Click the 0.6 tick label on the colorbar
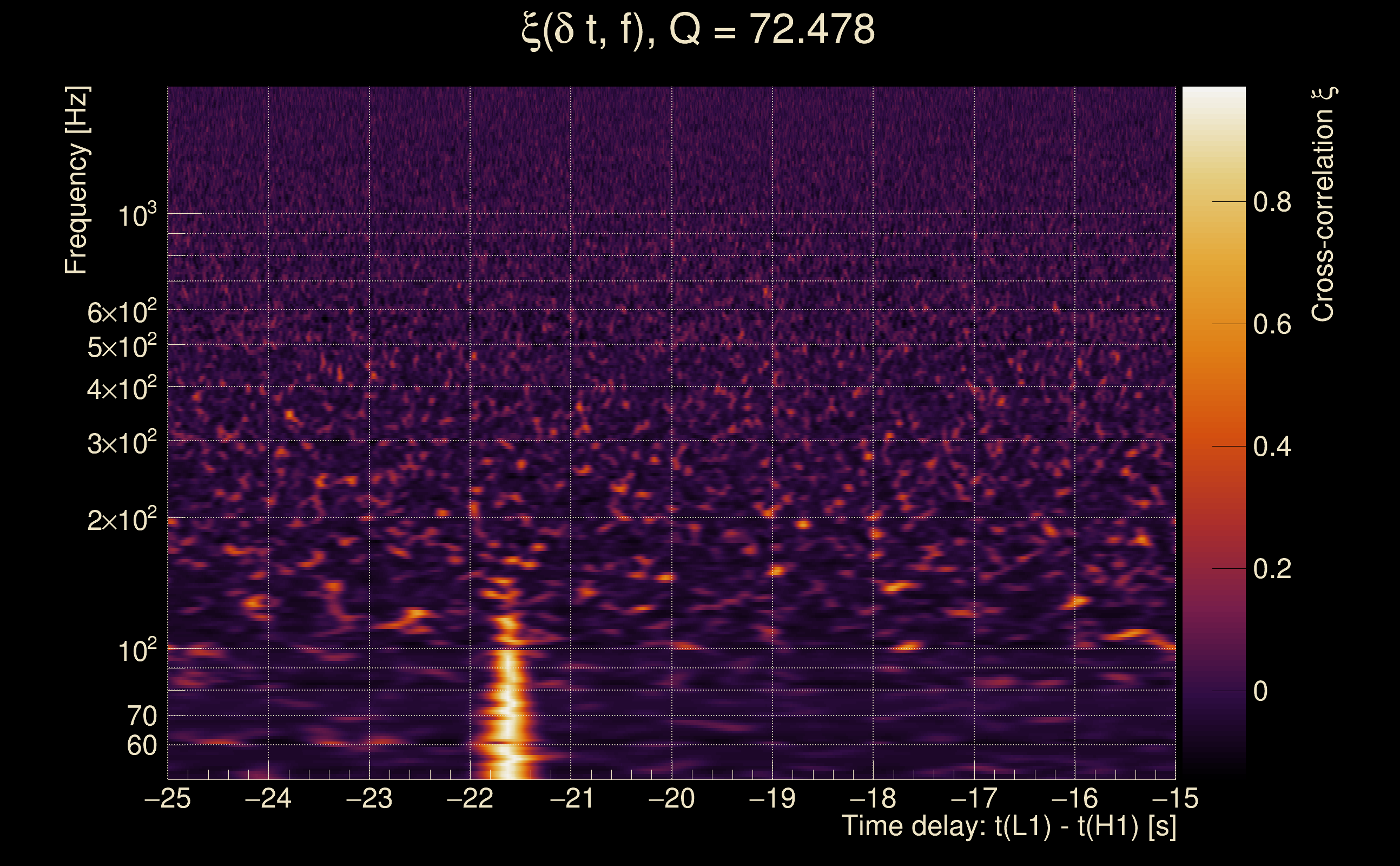The width and height of the screenshot is (1400, 866). click(1272, 325)
